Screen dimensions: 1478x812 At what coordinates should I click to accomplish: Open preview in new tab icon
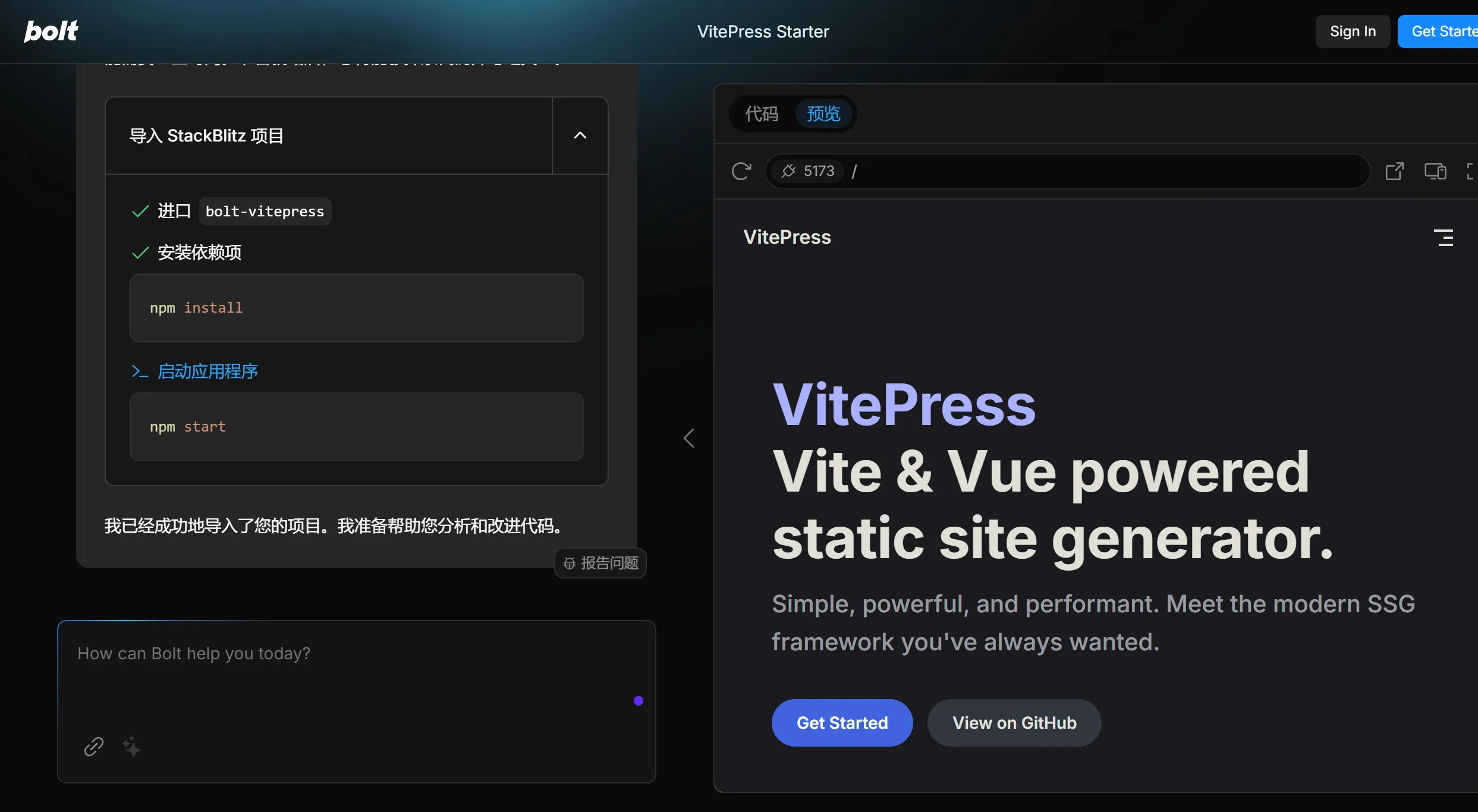pos(1394,171)
